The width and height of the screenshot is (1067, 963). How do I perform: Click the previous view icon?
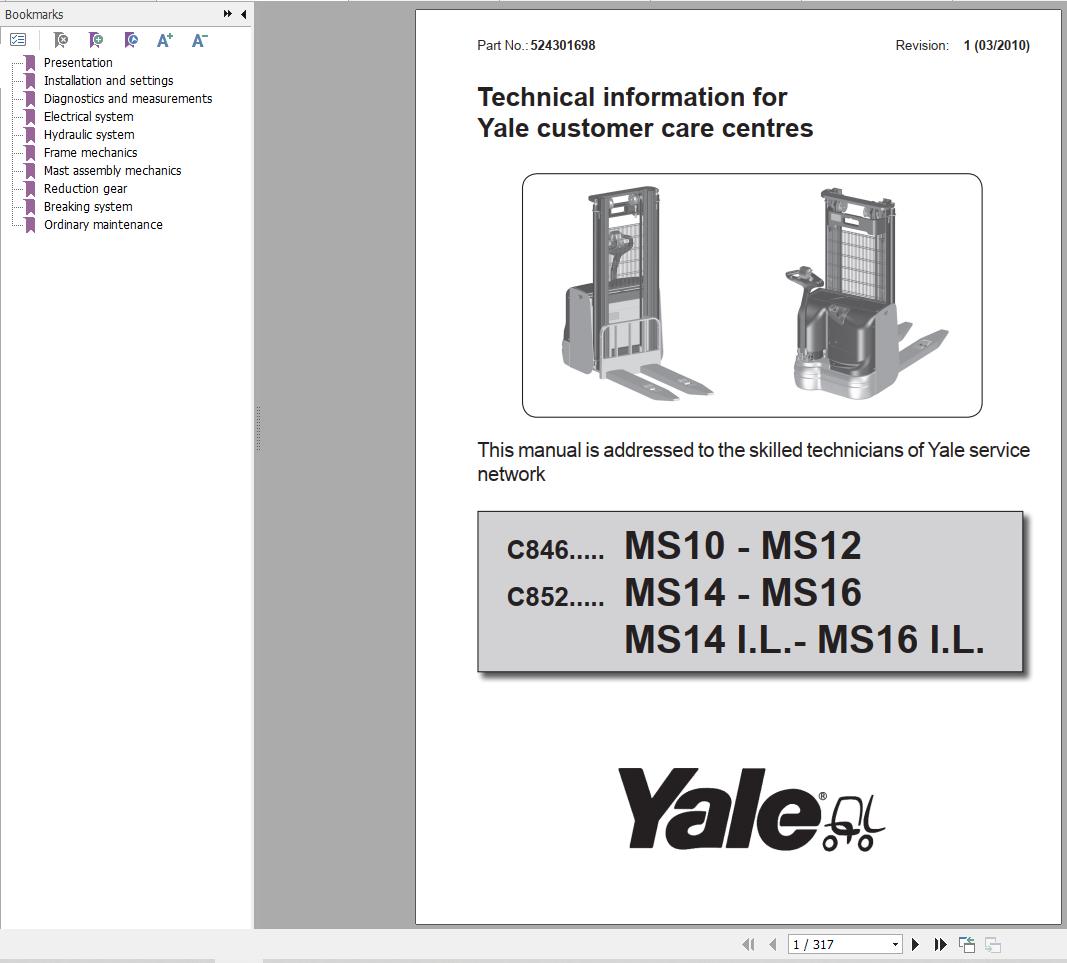click(966, 944)
